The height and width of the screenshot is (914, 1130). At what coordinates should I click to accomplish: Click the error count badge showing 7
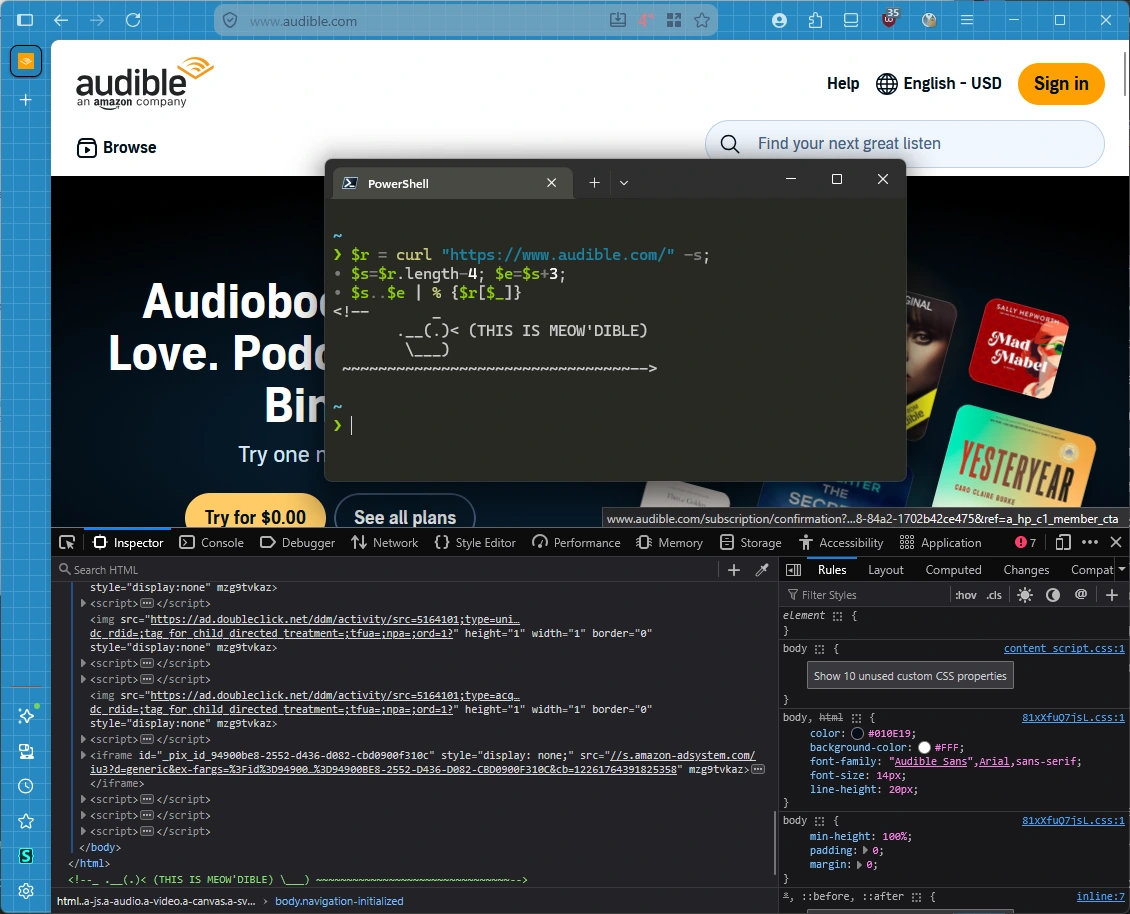(1025, 543)
